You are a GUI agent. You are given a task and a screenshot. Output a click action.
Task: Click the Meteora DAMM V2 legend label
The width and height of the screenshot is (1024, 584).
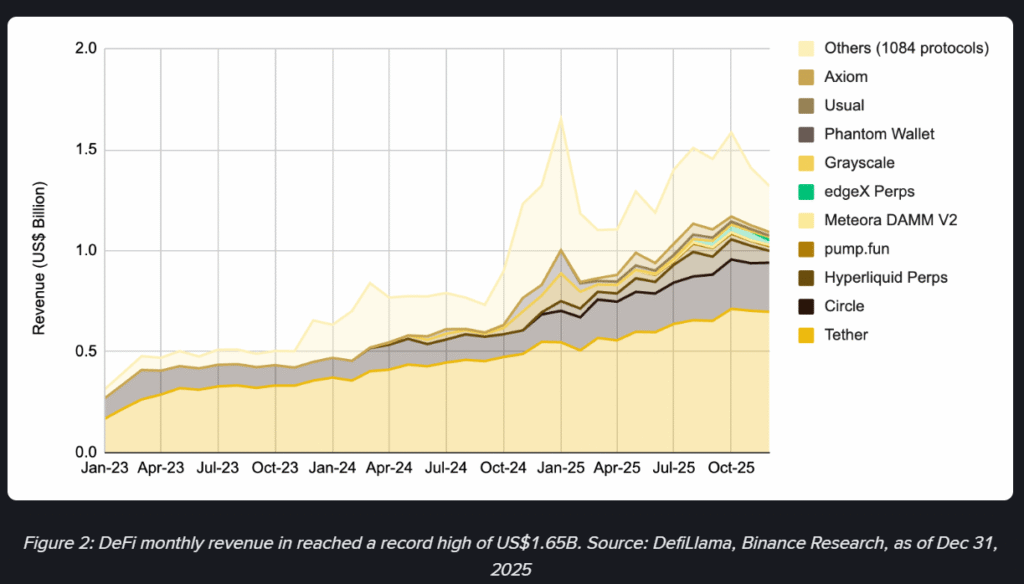885,220
